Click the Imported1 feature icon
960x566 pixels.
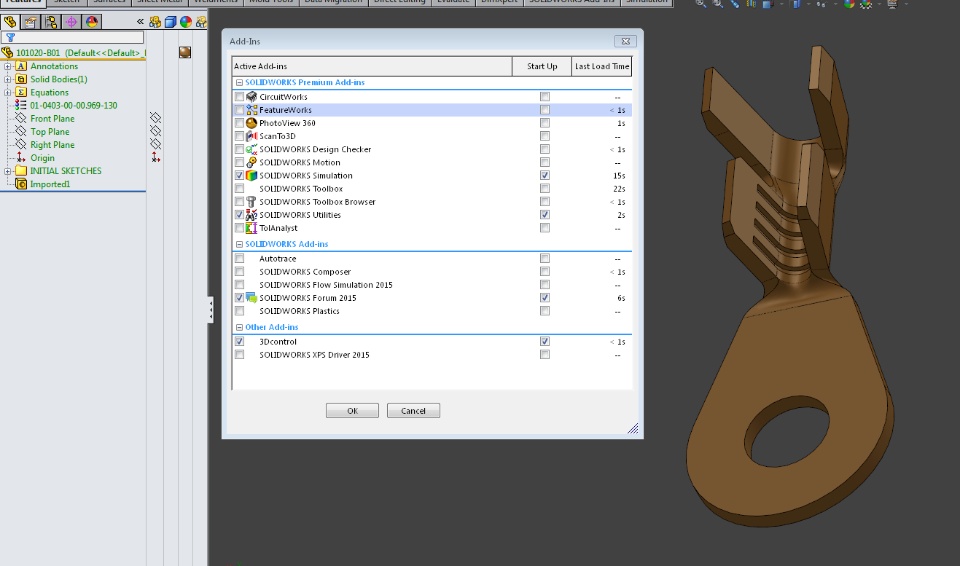21,184
